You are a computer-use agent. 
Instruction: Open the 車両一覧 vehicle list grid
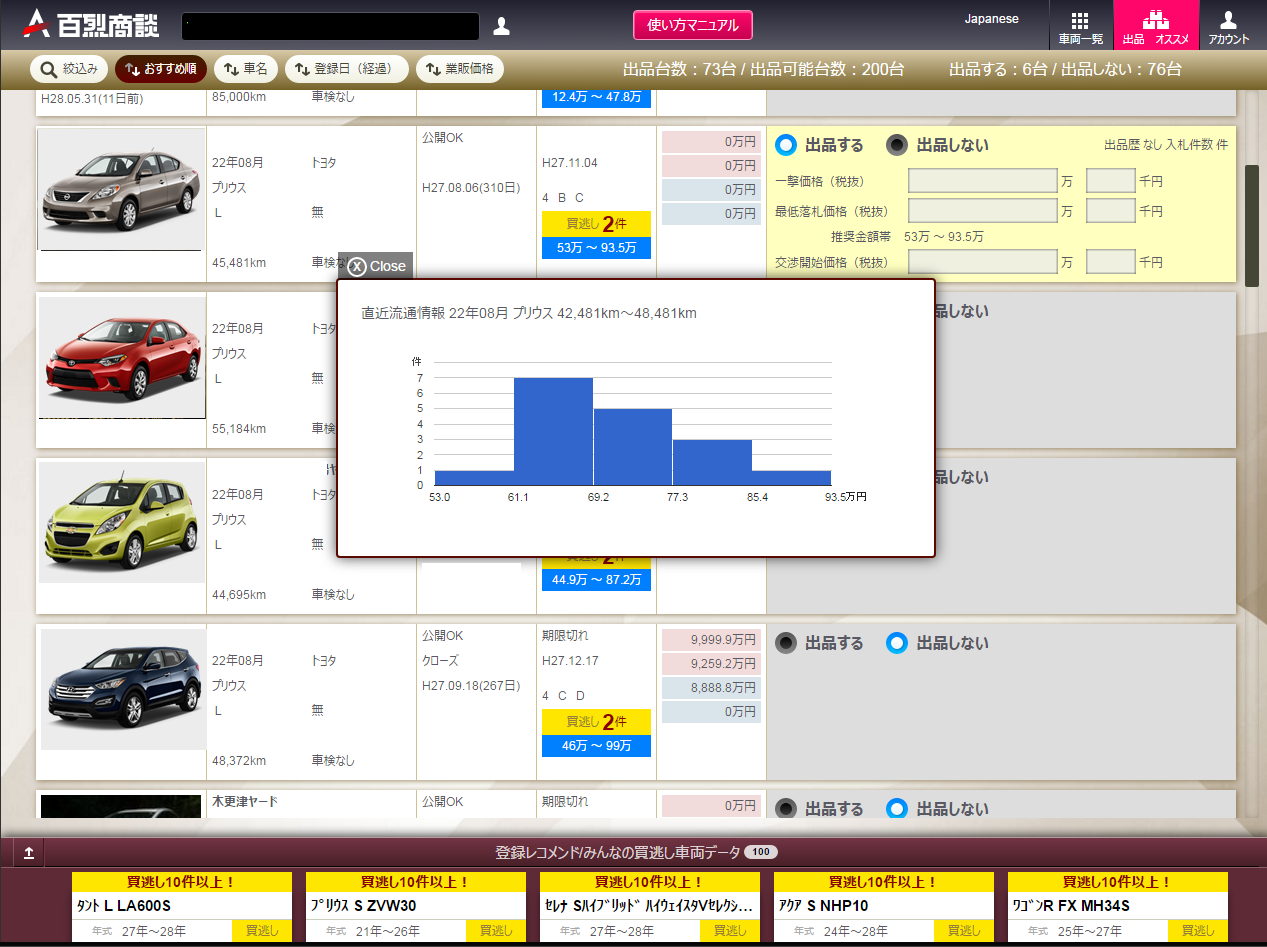tap(1080, 27)
